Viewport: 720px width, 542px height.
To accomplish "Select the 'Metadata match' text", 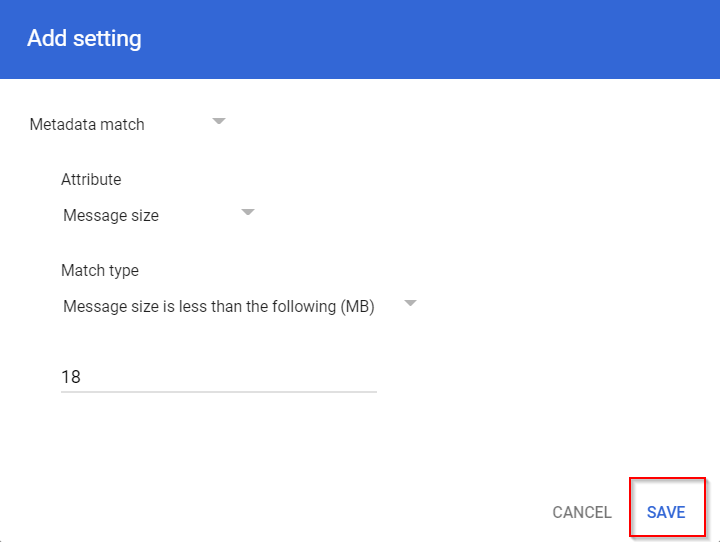I will [x=87, y=125].
